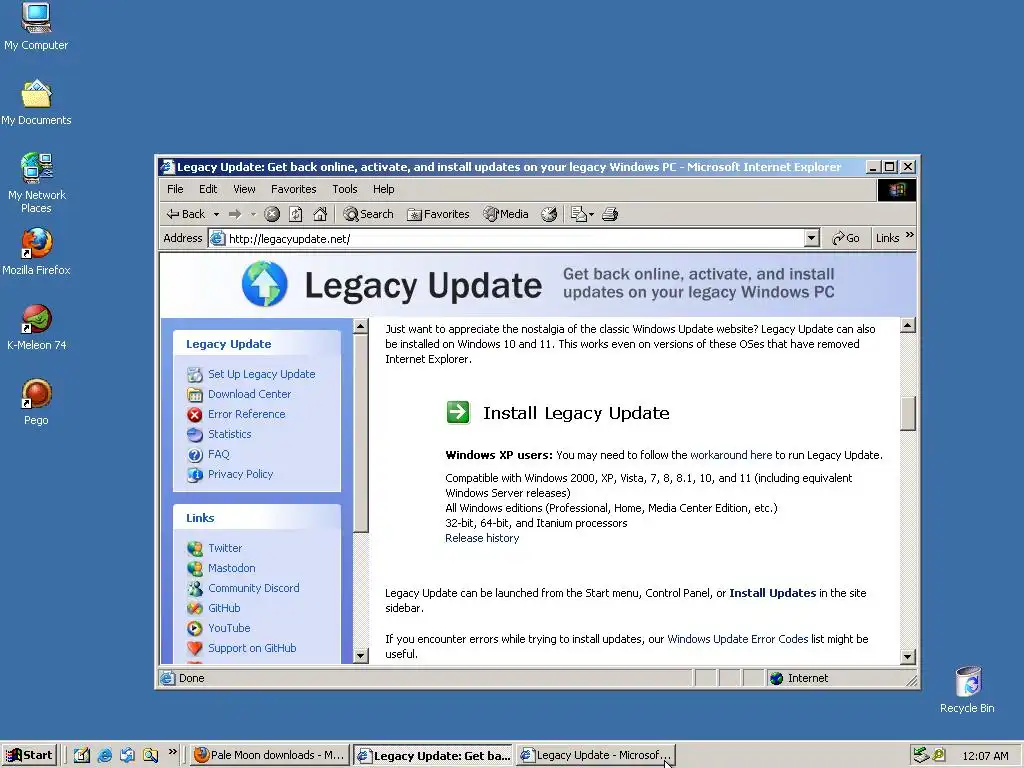Open the Edit button dropdown arrow
The height and width of the screenshot is (768, 1024).
point(591,214)
